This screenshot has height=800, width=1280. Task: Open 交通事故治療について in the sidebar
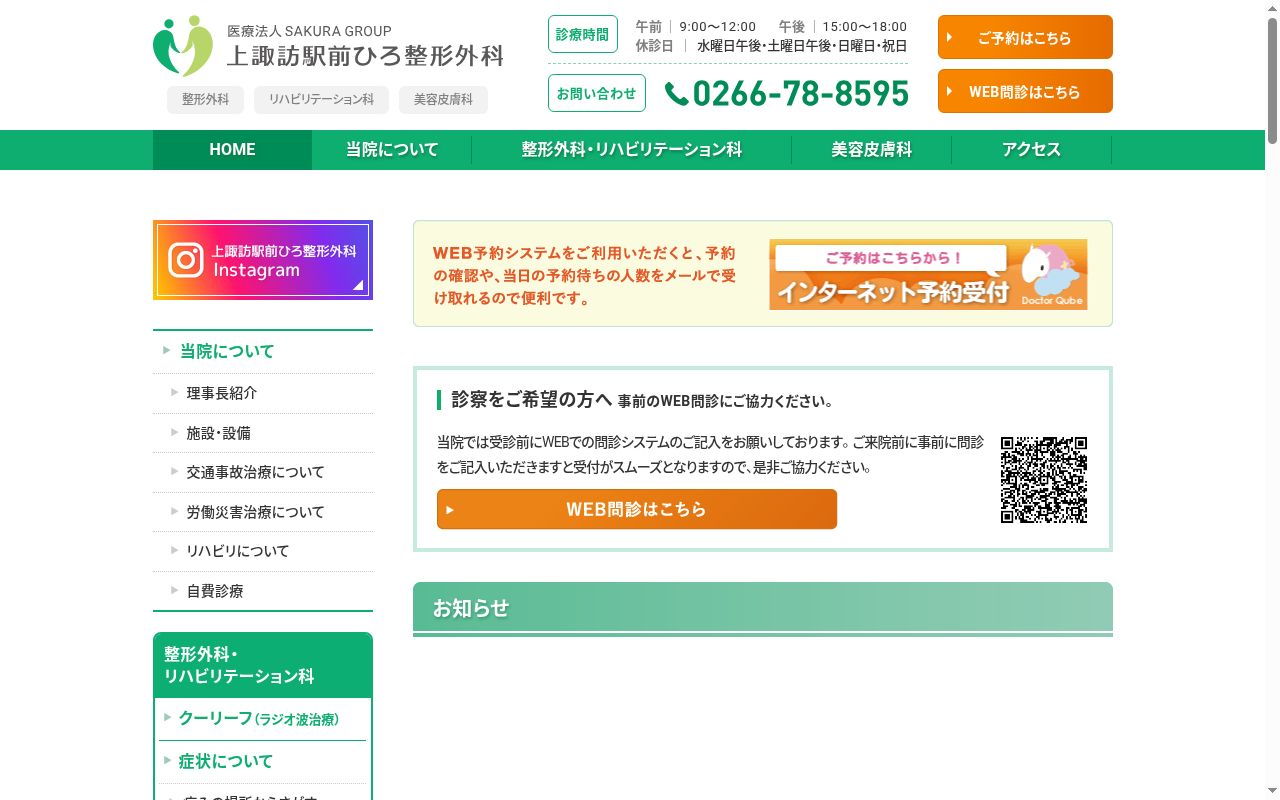263,472
